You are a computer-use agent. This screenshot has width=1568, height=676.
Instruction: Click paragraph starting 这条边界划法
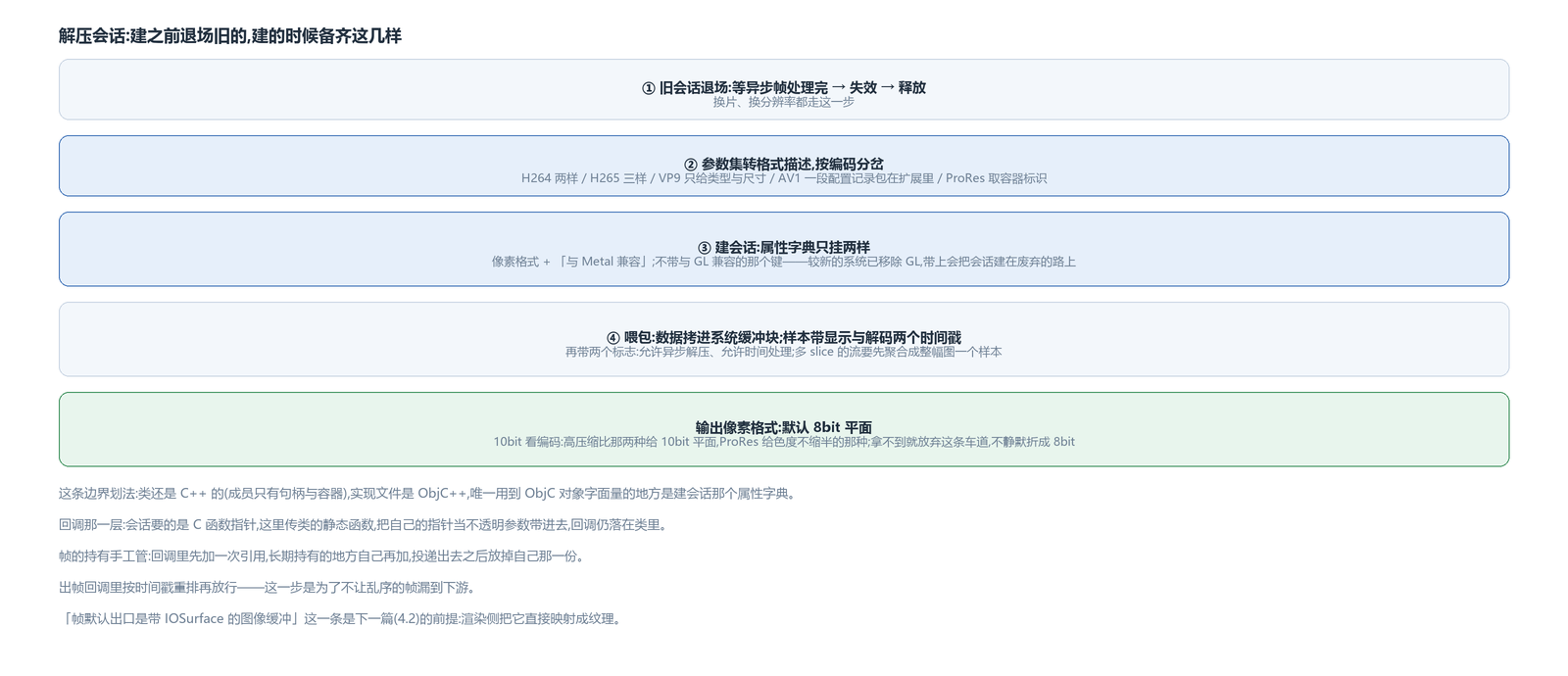(x=429, y=494)
